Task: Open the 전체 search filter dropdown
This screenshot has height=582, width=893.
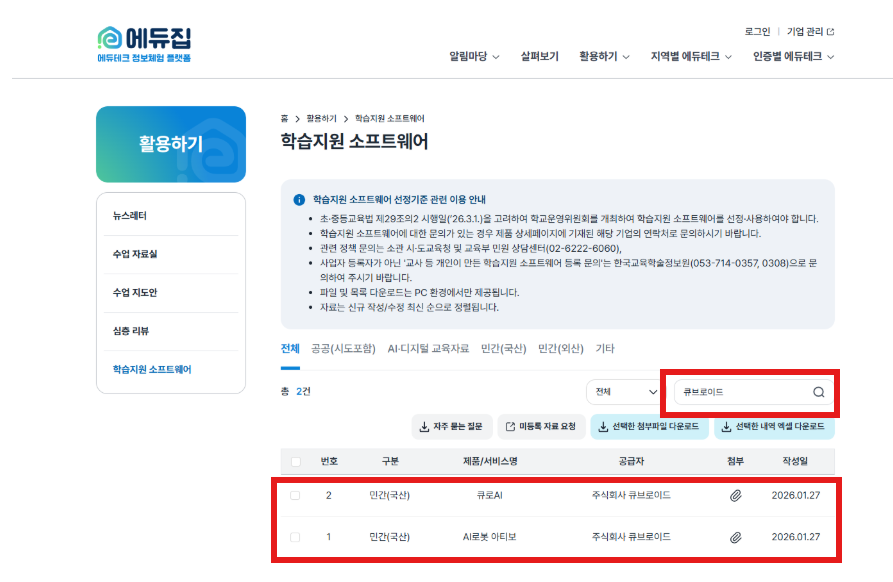Action: 625,392
